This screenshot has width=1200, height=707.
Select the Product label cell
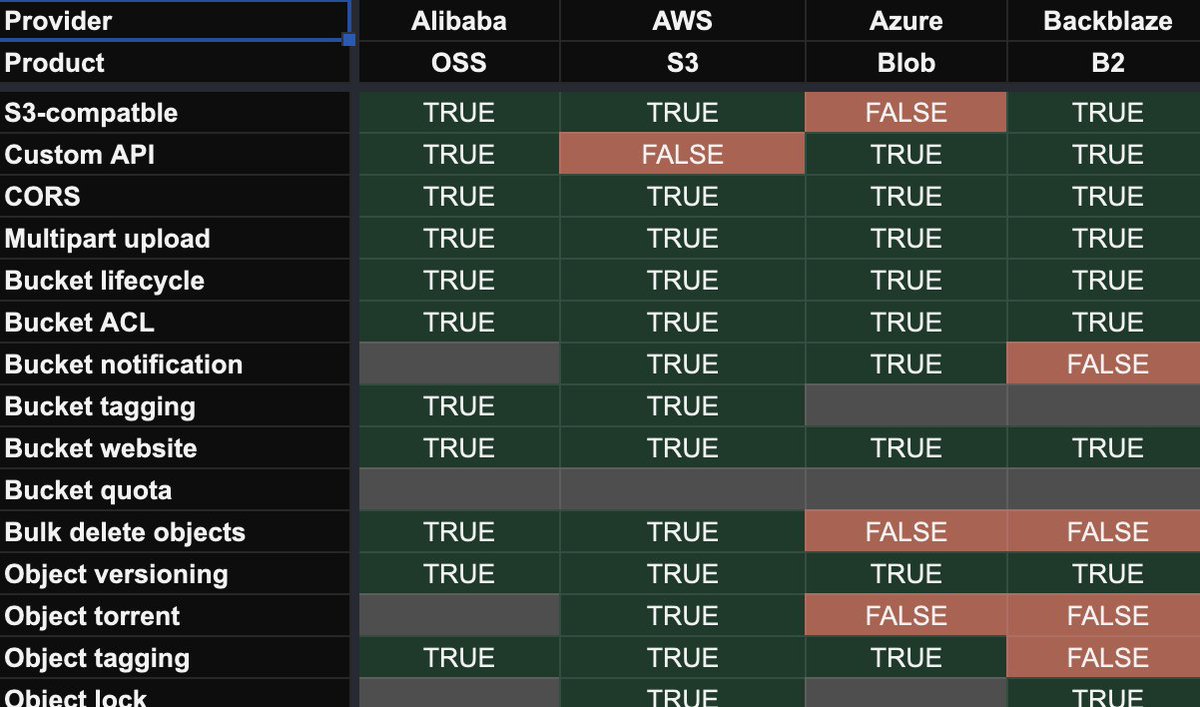175,62
